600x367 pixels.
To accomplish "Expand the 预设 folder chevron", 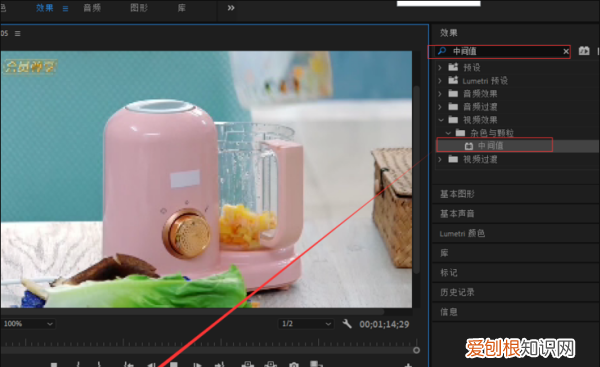I will (x=440, y=68).
